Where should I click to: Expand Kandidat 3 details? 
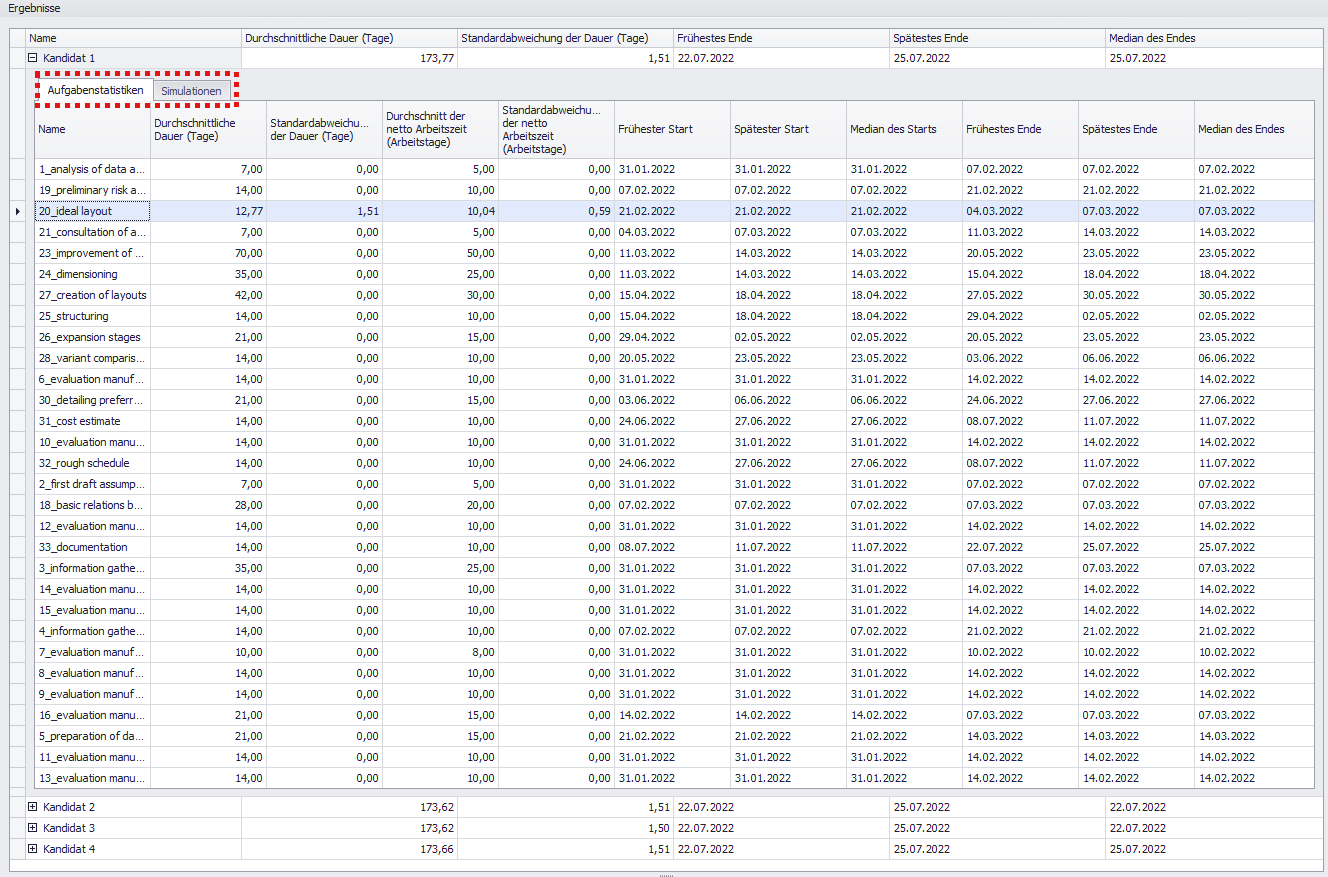(33, 828)
